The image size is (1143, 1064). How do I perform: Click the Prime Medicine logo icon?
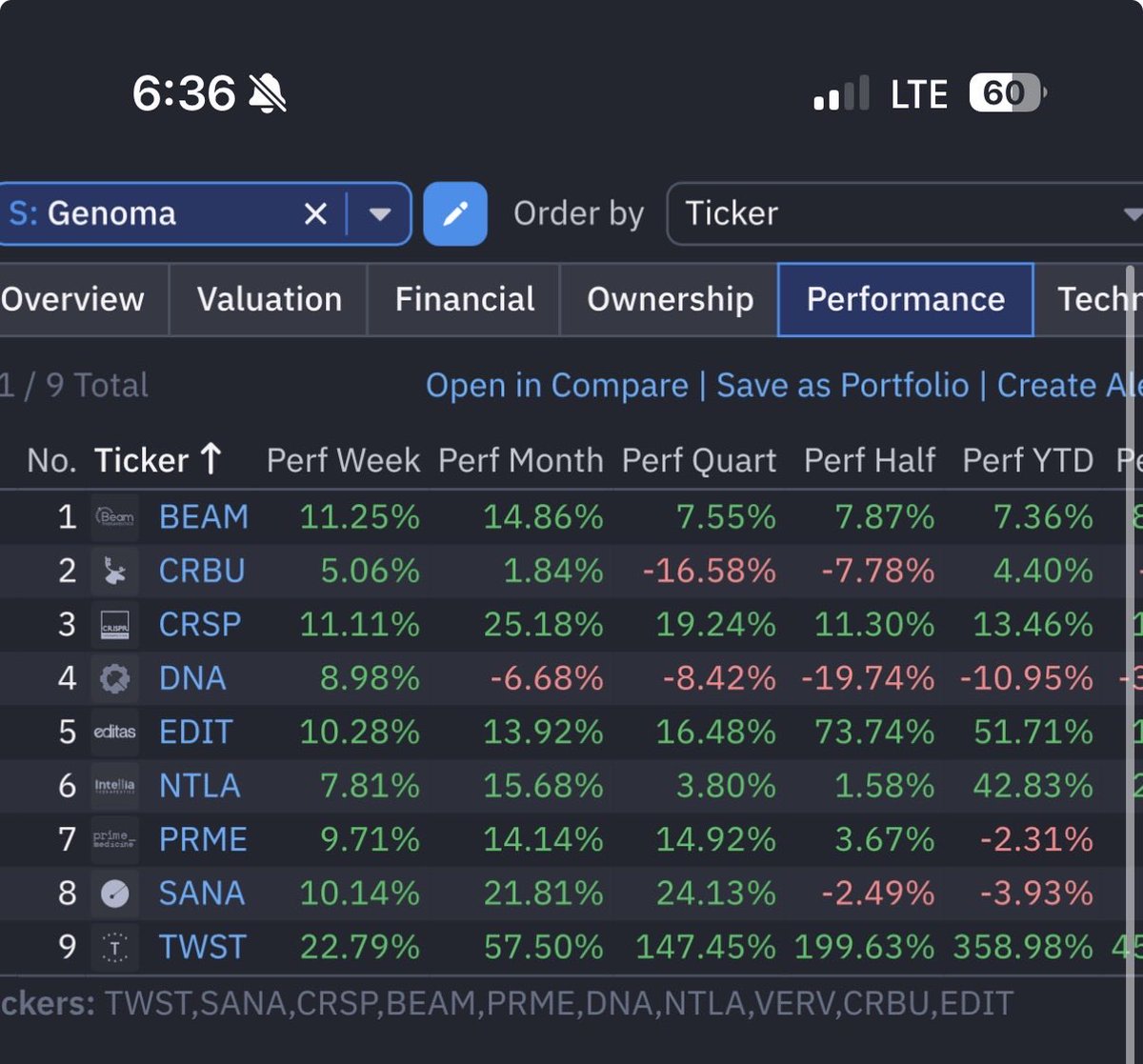[115, 839]
